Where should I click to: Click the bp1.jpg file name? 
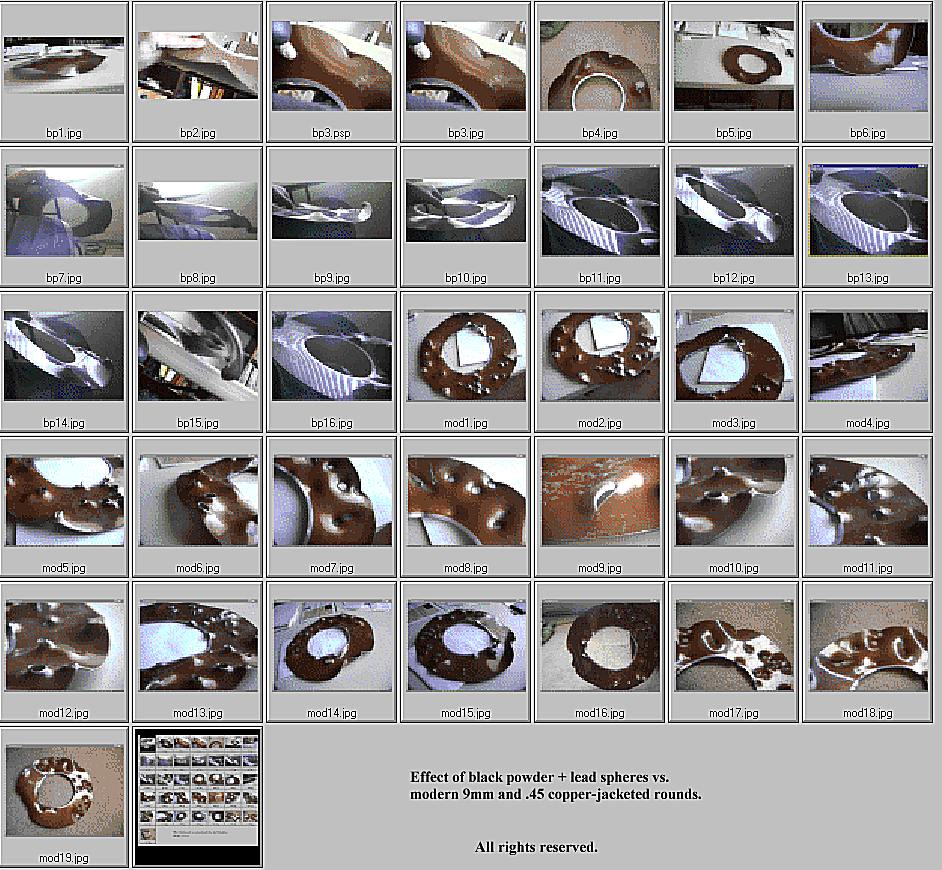pos(64,133)
